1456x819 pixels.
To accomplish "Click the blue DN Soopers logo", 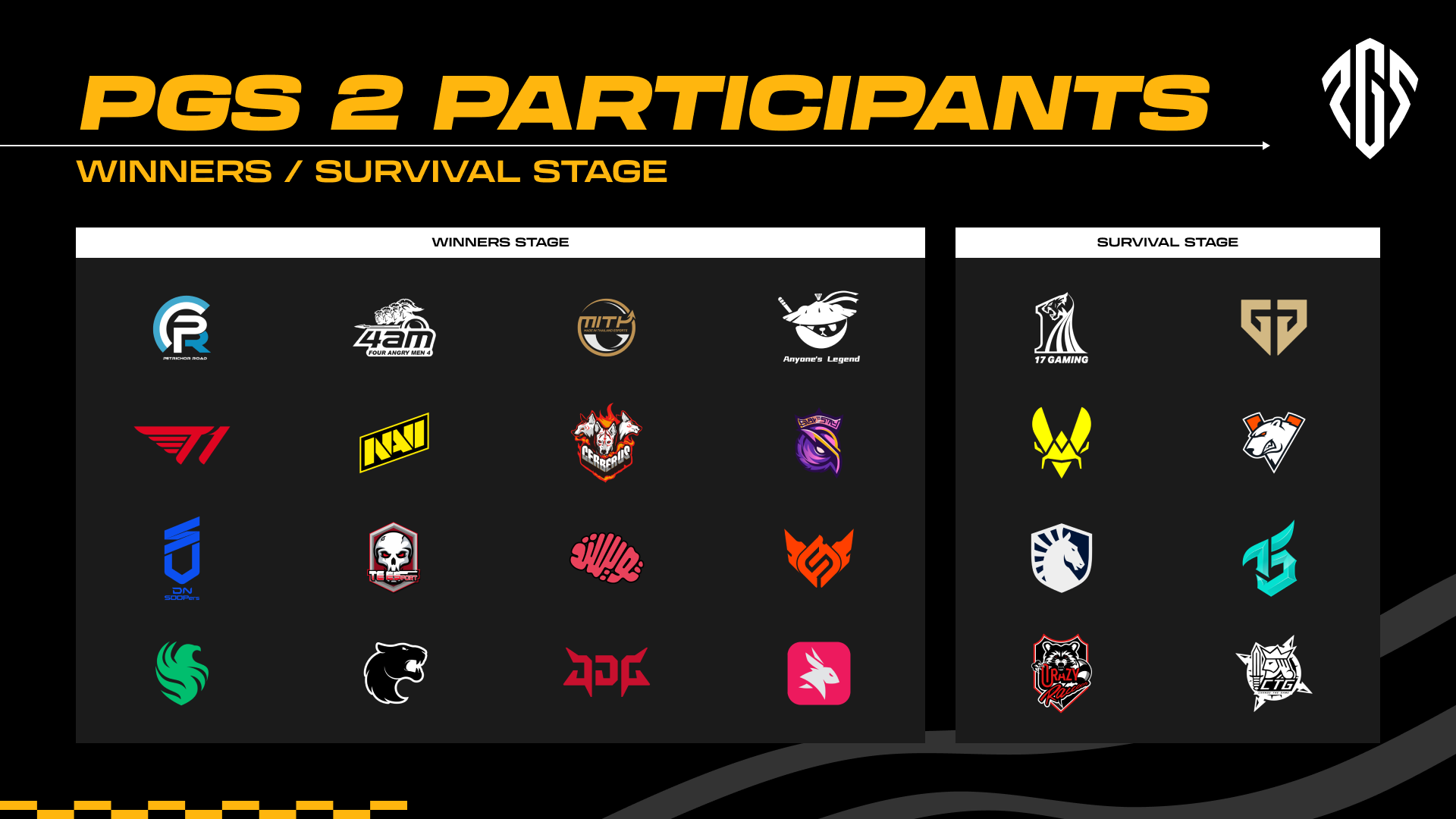I will (182, 559).
